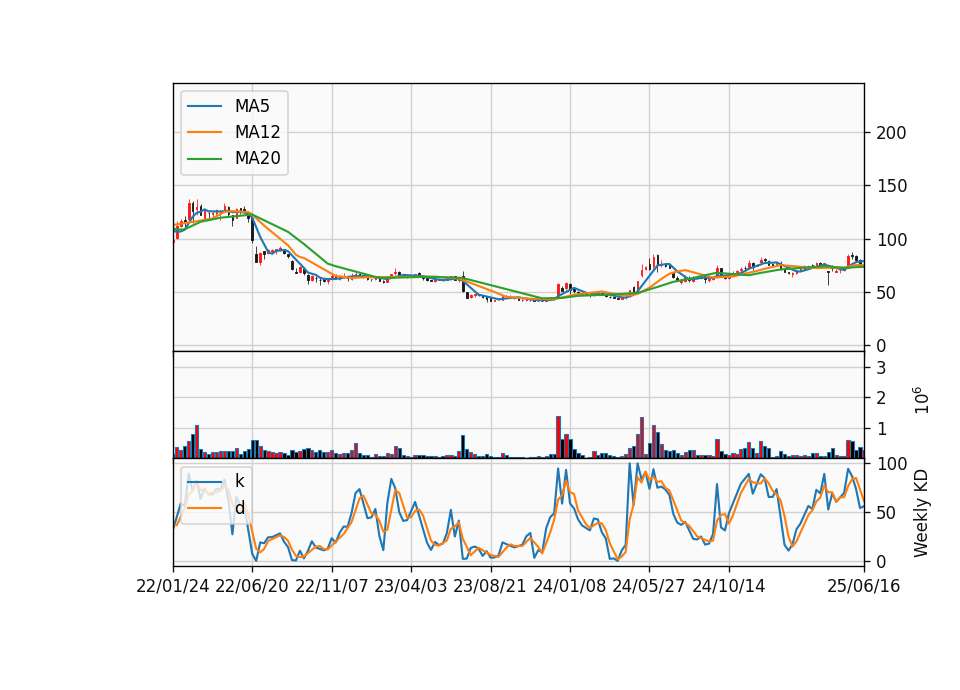Click the MA5 legend label
The height and width of the screenshot is (690, 960).
point(252,106)
